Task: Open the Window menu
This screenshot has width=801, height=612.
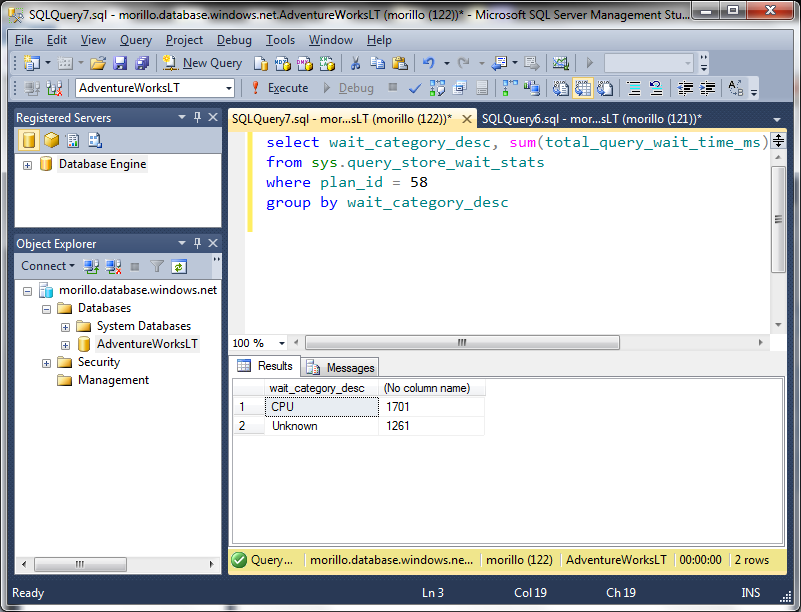Action: click(x=331, y=40)
